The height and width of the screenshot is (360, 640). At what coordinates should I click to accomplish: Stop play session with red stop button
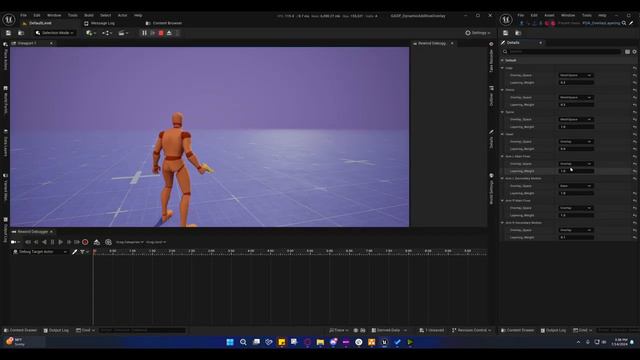click(x=161, y=33)
